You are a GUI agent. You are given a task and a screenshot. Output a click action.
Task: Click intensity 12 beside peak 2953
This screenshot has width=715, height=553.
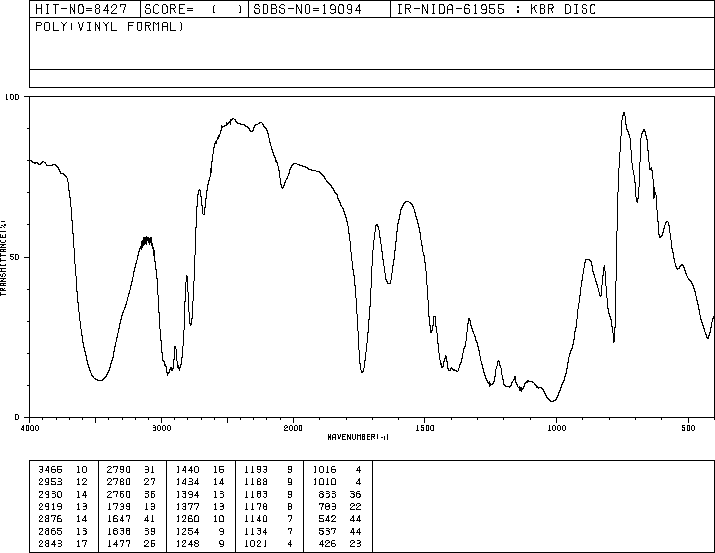click(x=82, y=482)
